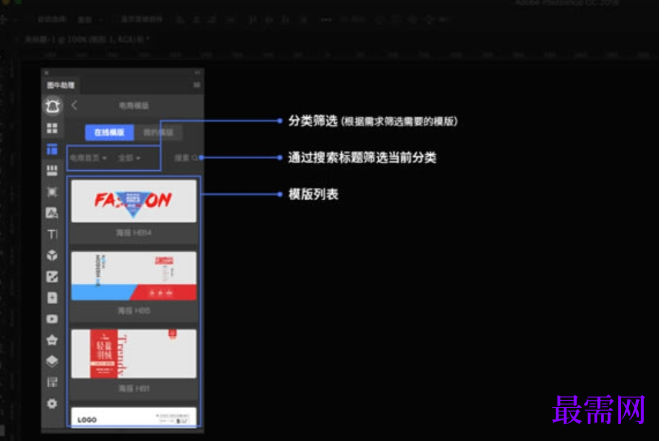Open the module rows icon below template icon
This screenshot has width=664, height=441.
click(52, 170)
